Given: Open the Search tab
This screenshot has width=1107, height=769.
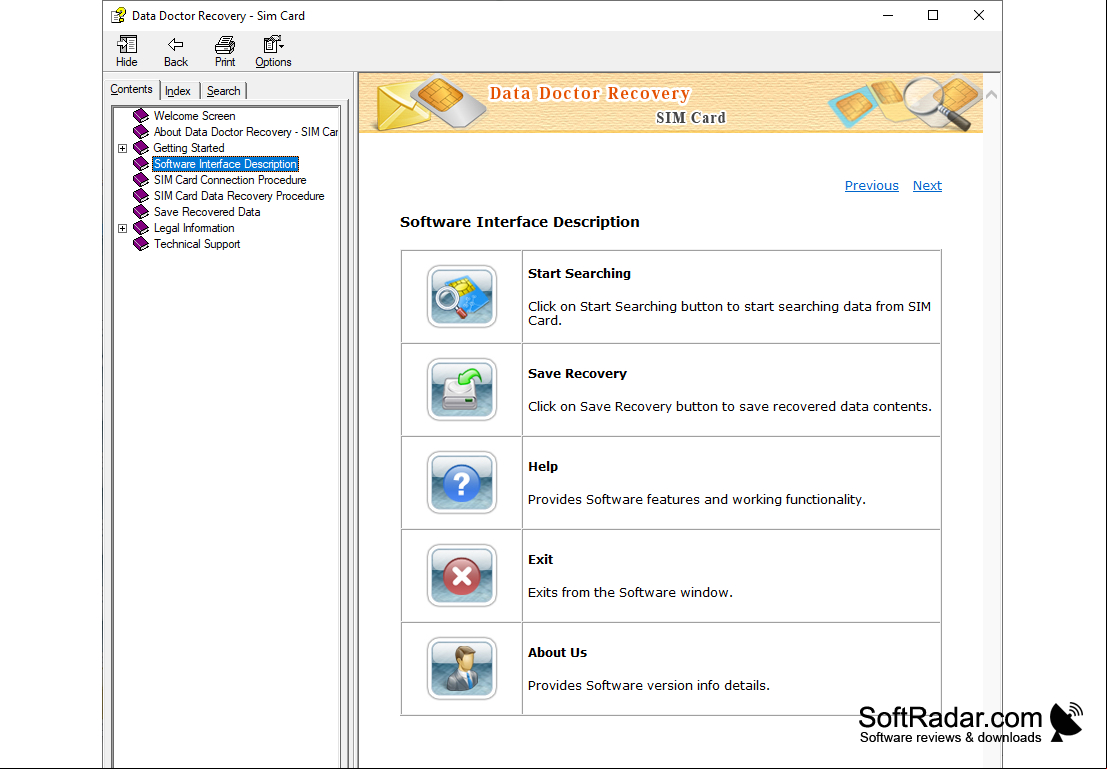Looking at the screenshot, I should point(224,91).
